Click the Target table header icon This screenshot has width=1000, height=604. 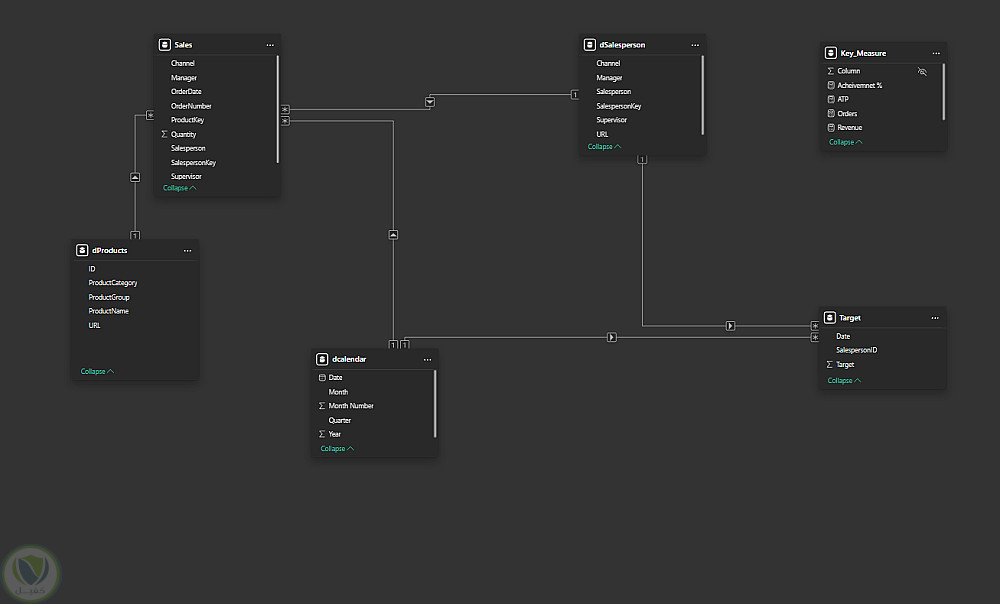tap(830, 318)
